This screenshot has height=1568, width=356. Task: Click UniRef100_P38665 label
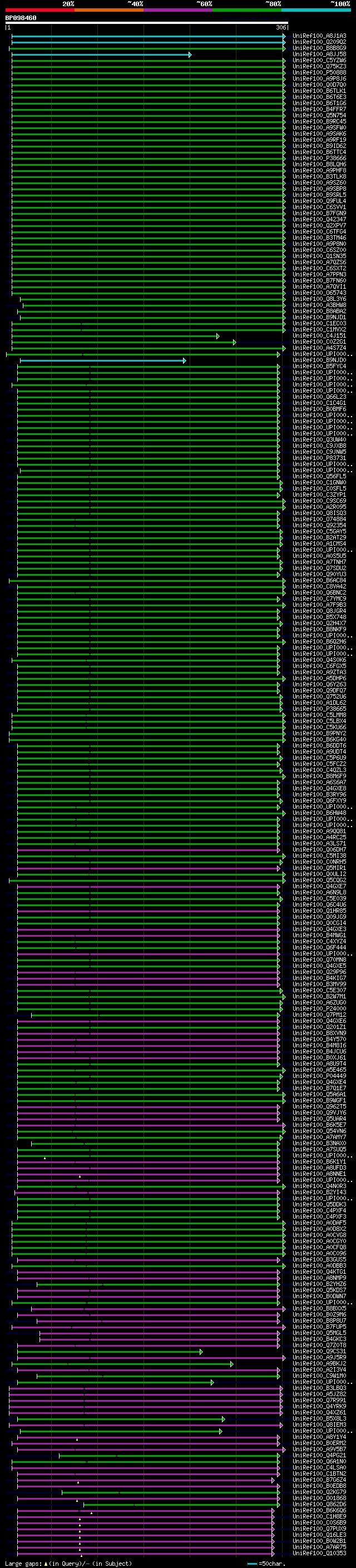319,709
